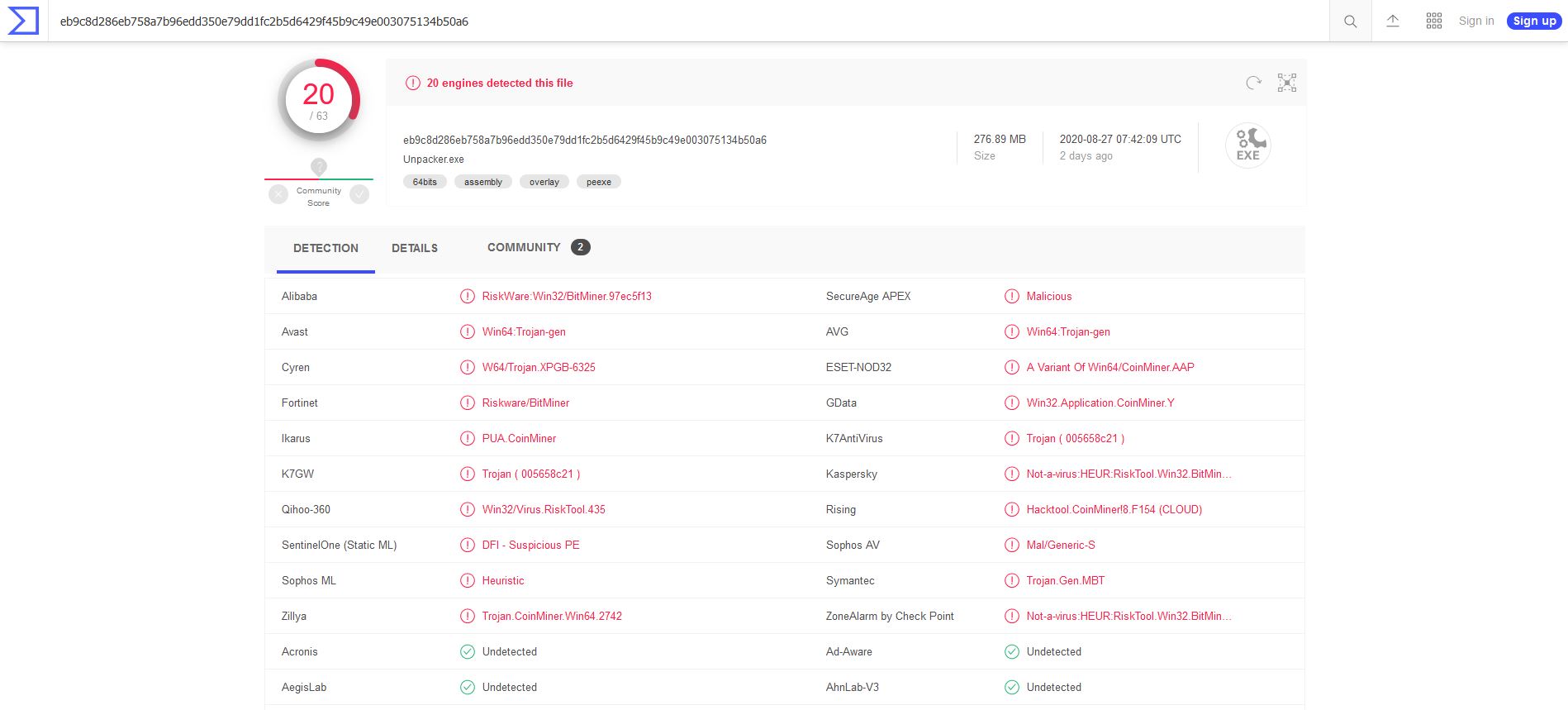Click the search magnifier icon

[1351, 21]
